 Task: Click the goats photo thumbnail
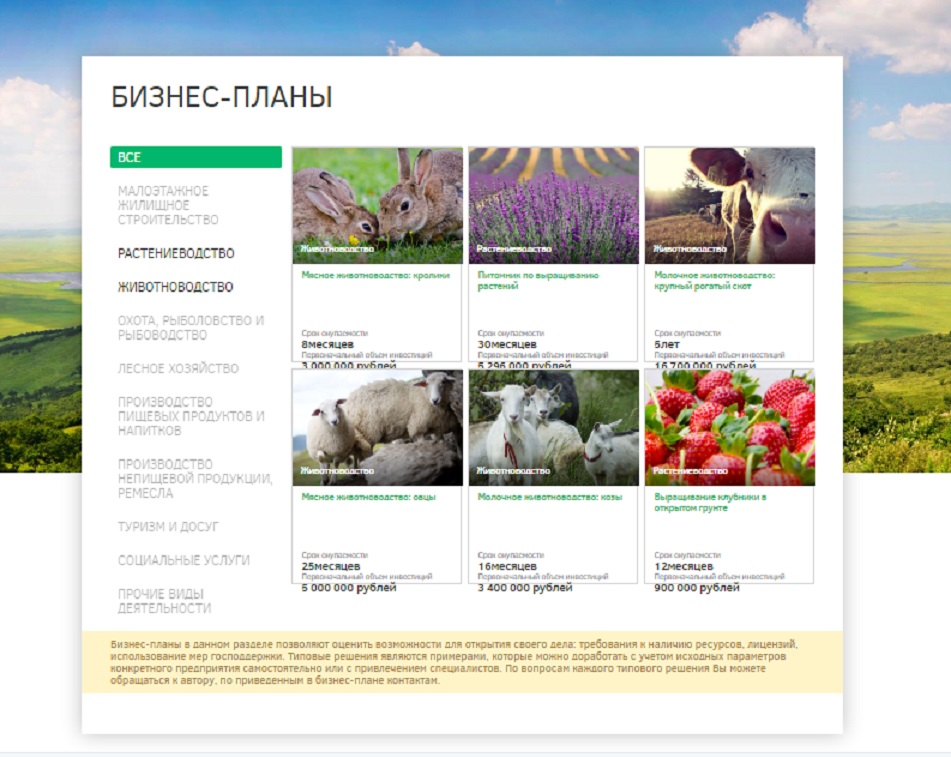[553, 428]
